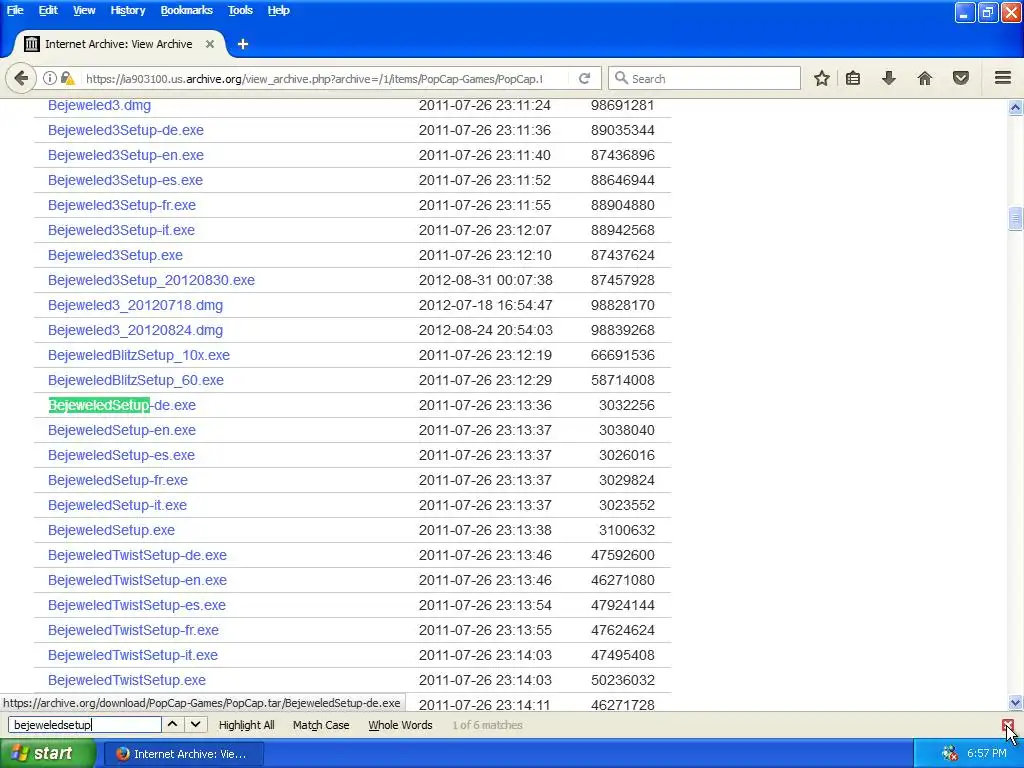
Task: Jump to next find match arrow
Action: pos(195,724)
